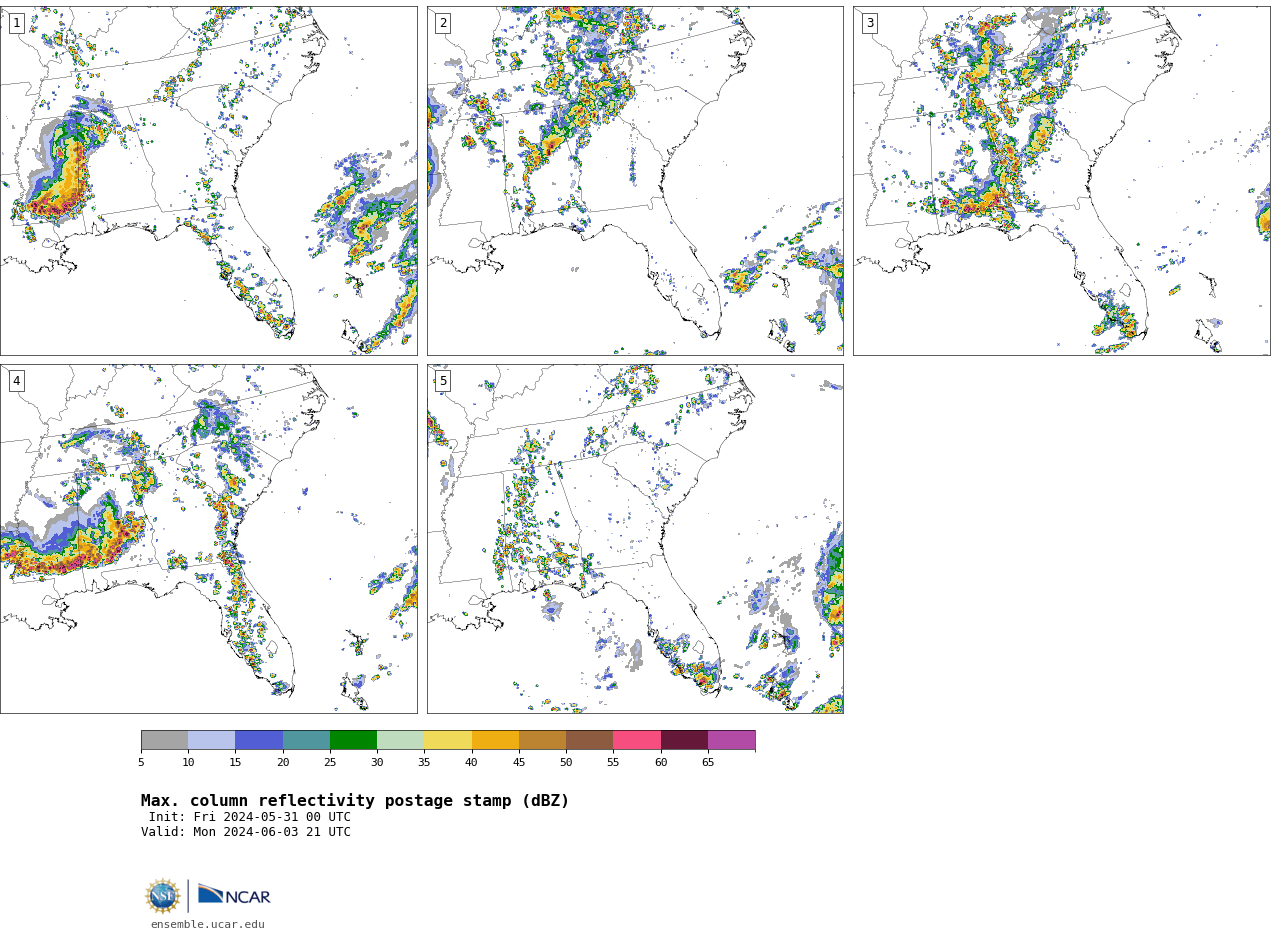Click the colorbar tick label 5

tap(141, 763)
